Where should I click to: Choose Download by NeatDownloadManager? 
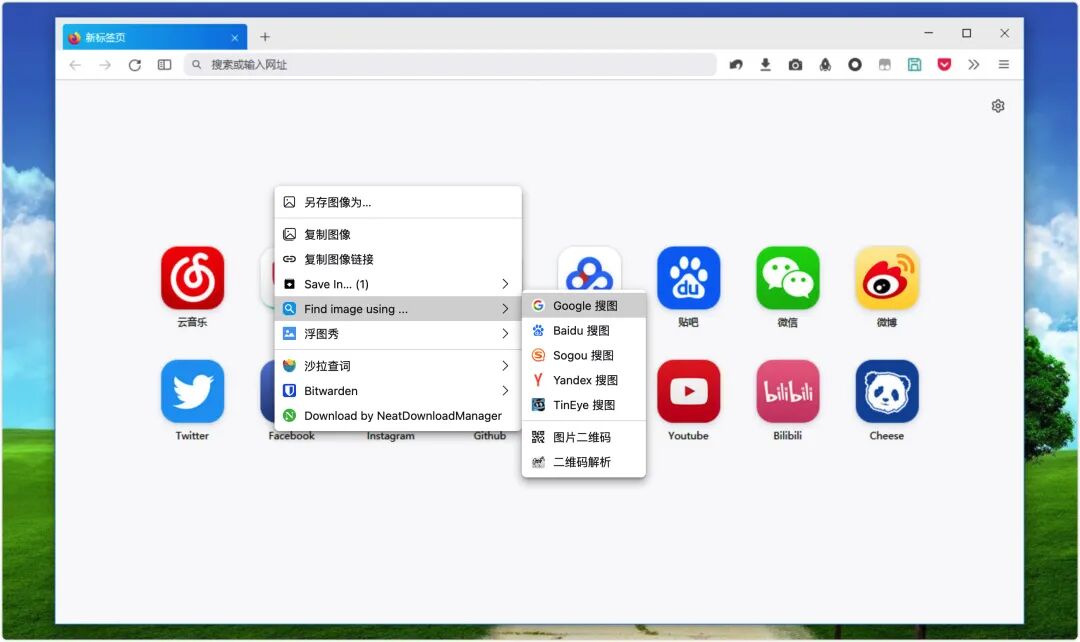coord(398,415)
